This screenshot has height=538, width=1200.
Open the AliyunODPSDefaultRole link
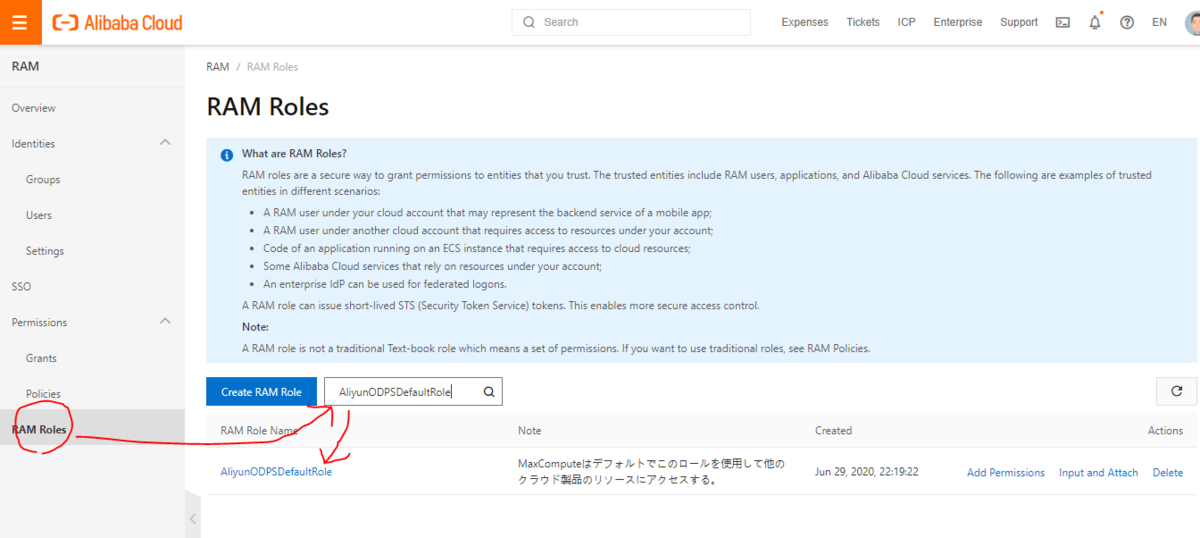click(x=276, y=472)
